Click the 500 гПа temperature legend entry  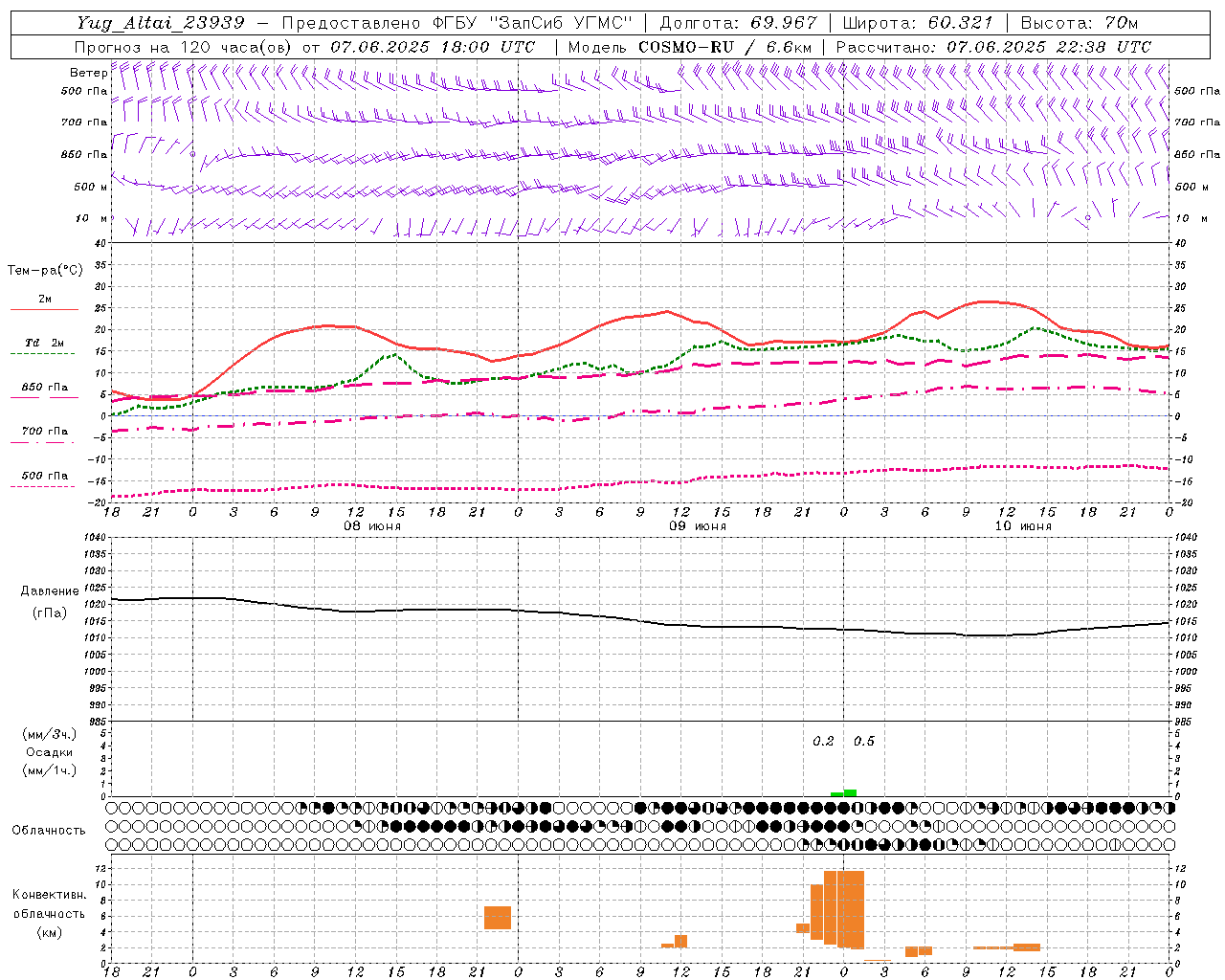pyautogui.click(x=45, y=476)
